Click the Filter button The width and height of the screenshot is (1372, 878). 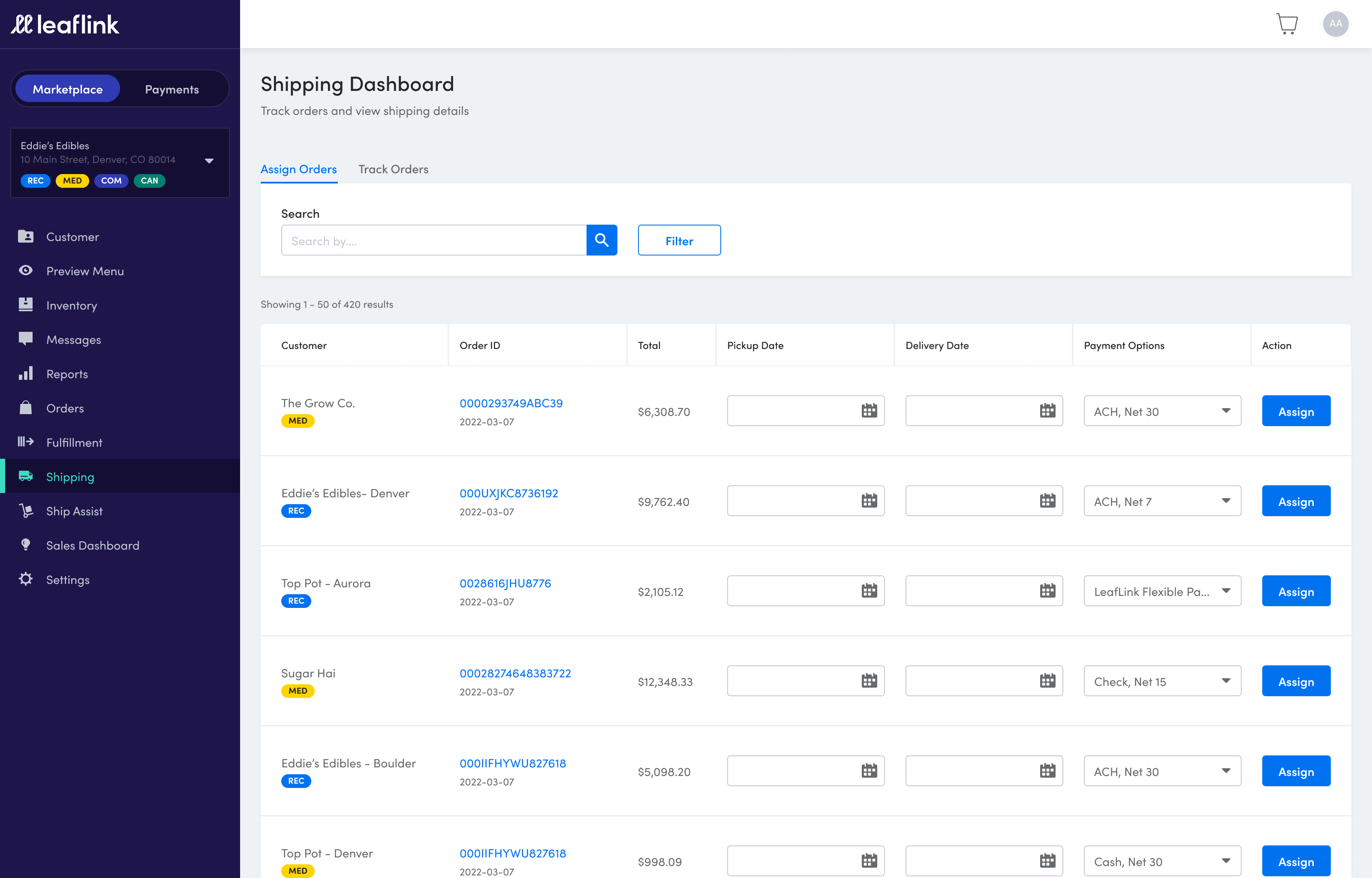coord(679,240)
